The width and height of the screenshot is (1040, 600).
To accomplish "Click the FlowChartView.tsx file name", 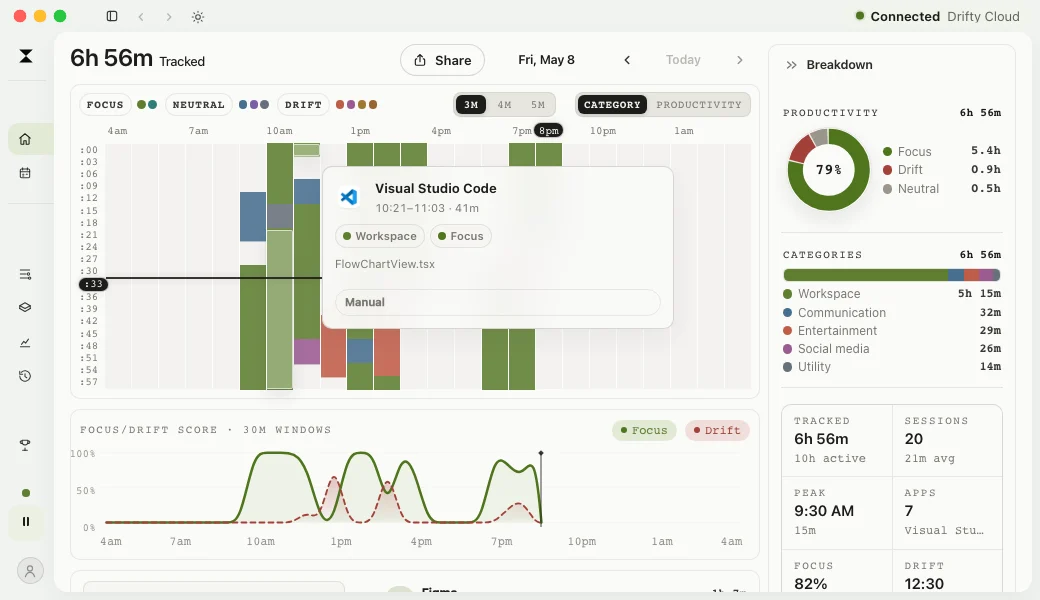I will click(x=385, y=264).
